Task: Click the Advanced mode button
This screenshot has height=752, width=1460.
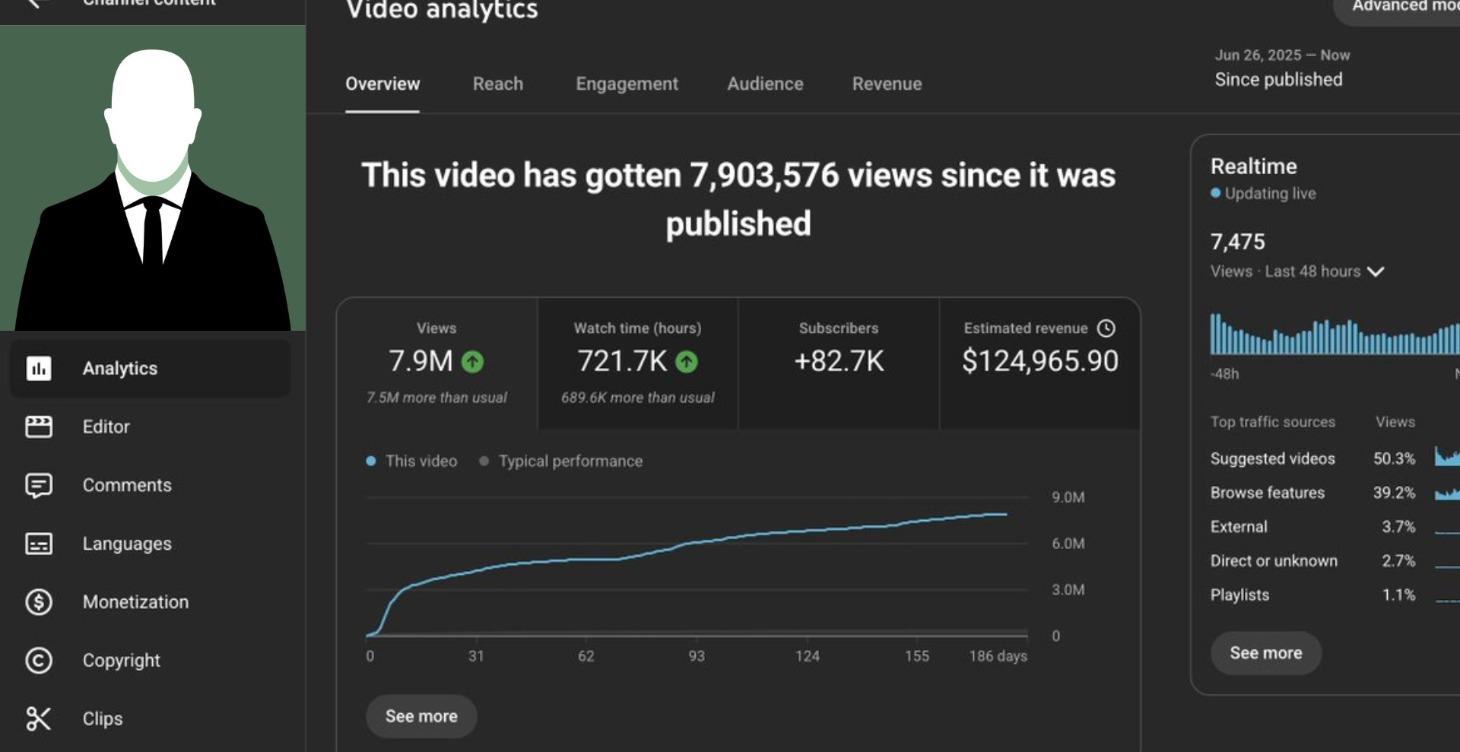Action: pos(1398,8)
